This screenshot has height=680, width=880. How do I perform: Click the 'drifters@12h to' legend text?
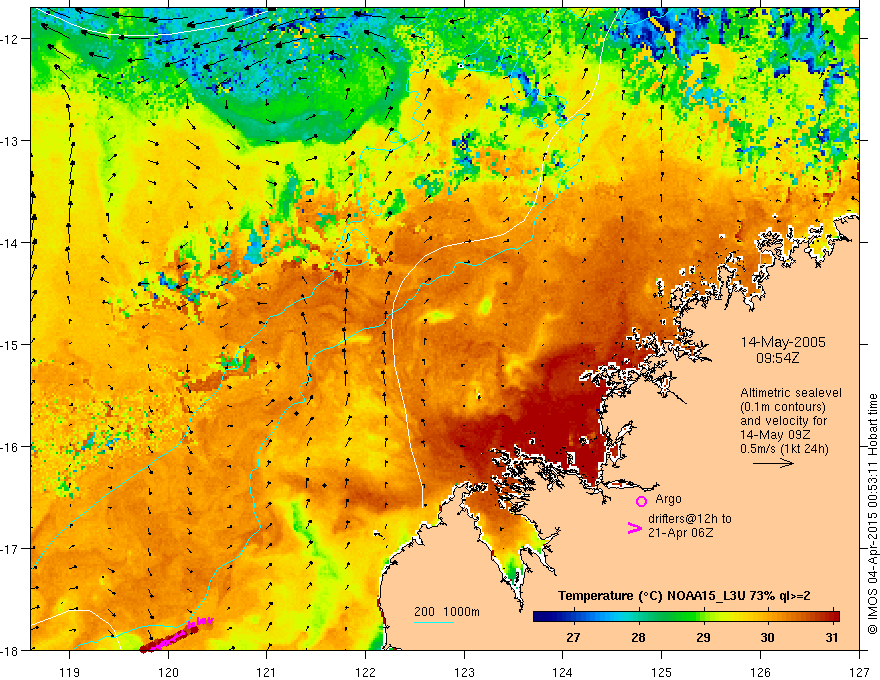point(690,519)
